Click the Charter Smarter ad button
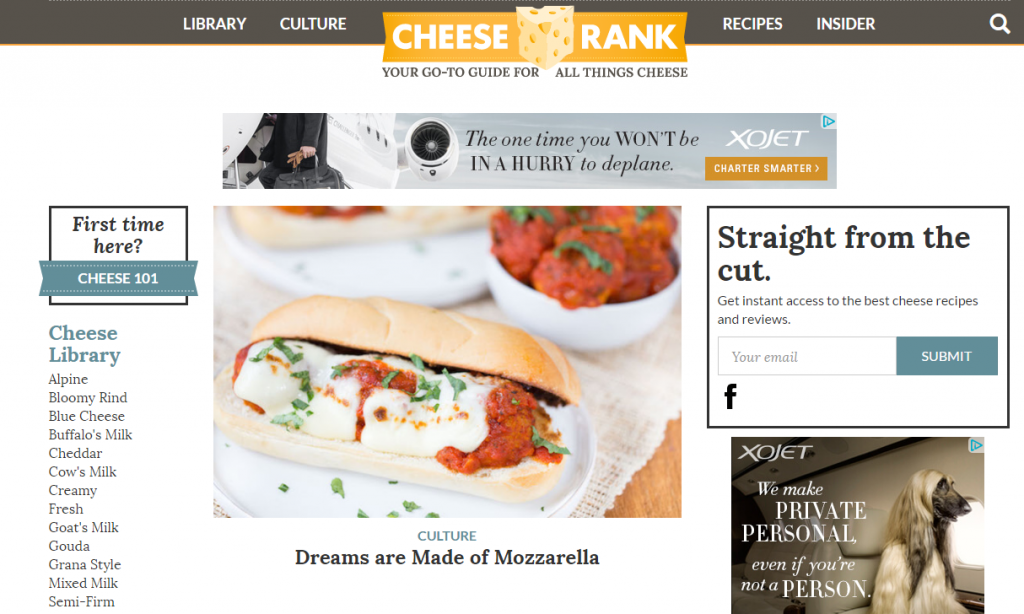This screenshot has width=1024, height=614. (766, 169)
